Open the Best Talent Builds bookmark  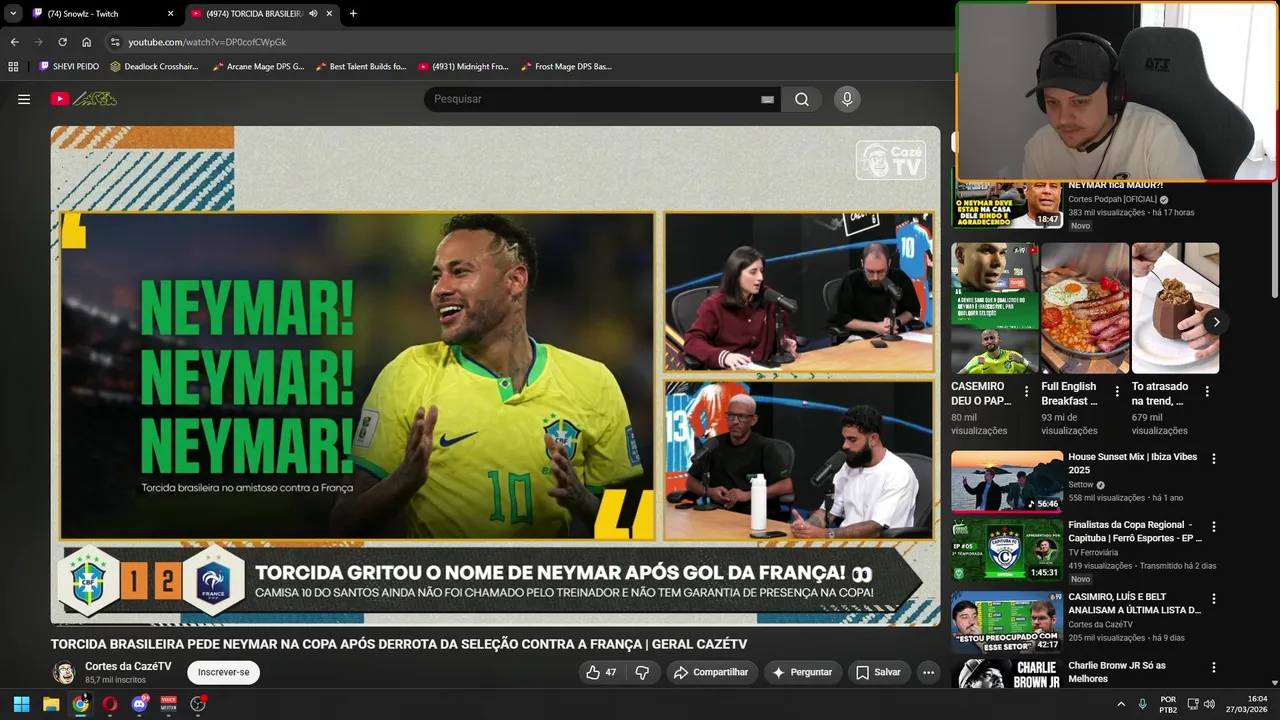(x=361, y=67)
